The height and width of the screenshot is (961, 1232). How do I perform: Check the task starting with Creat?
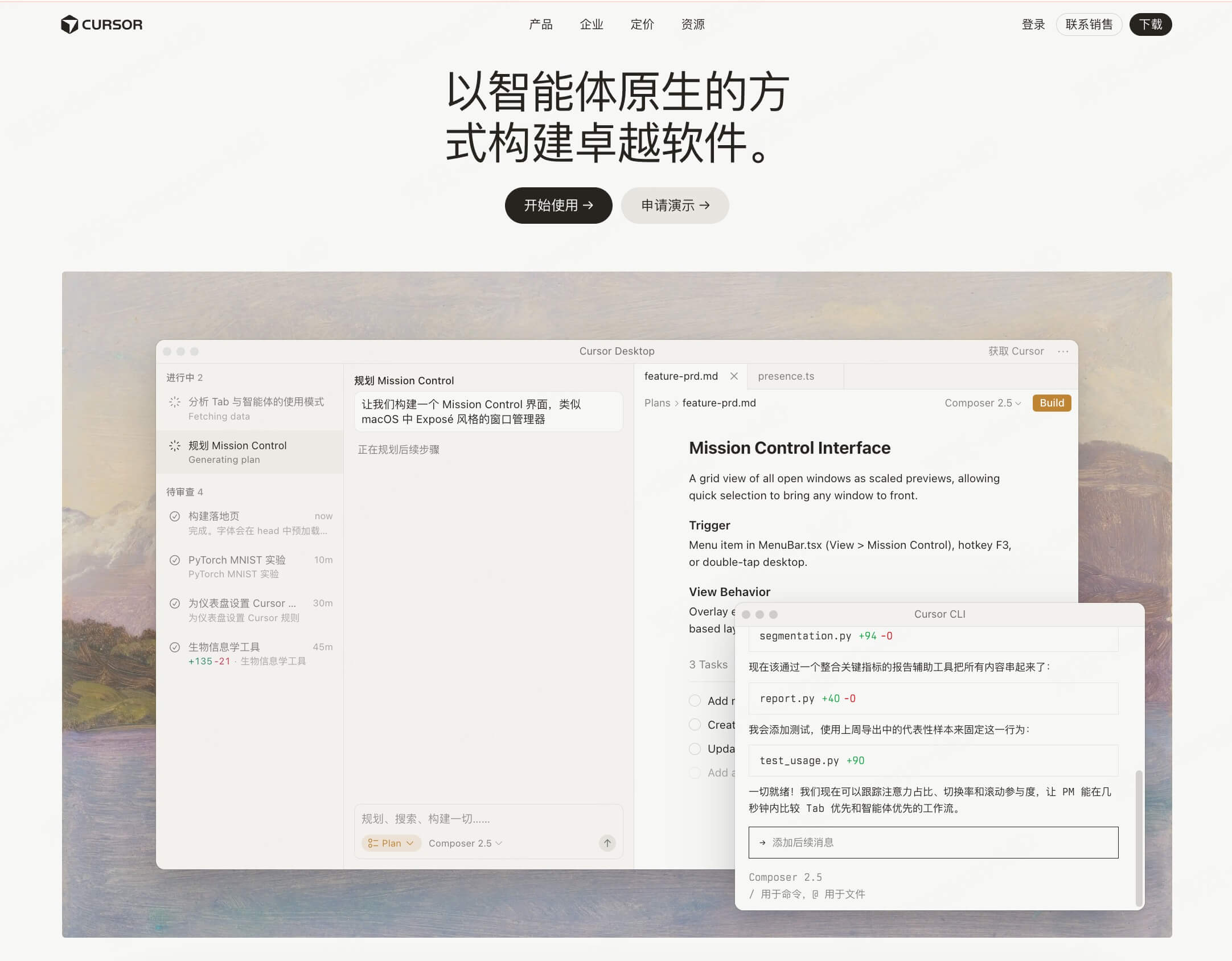695,725
